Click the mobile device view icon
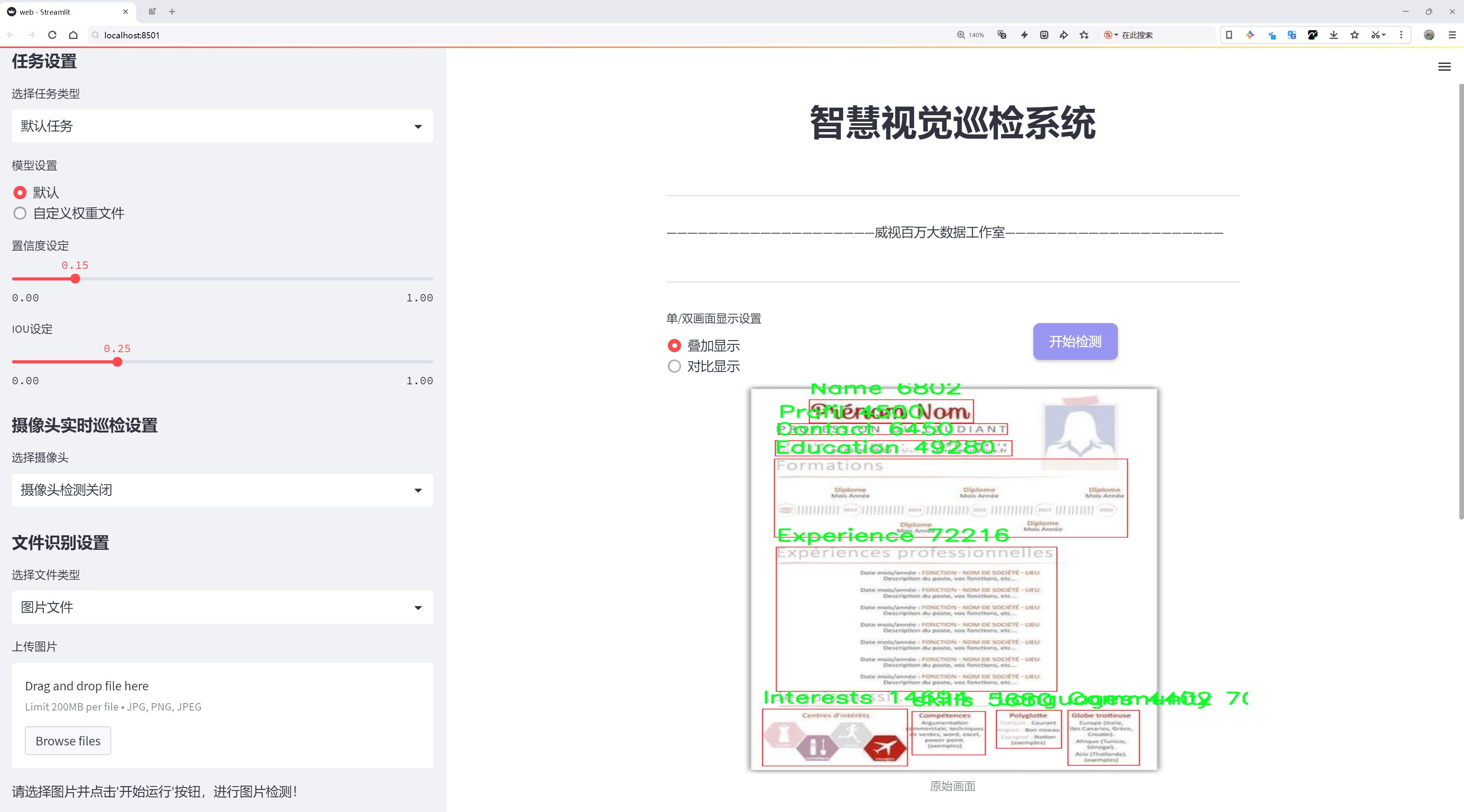The image size is (1464, 812). (x=1229, y=35)
